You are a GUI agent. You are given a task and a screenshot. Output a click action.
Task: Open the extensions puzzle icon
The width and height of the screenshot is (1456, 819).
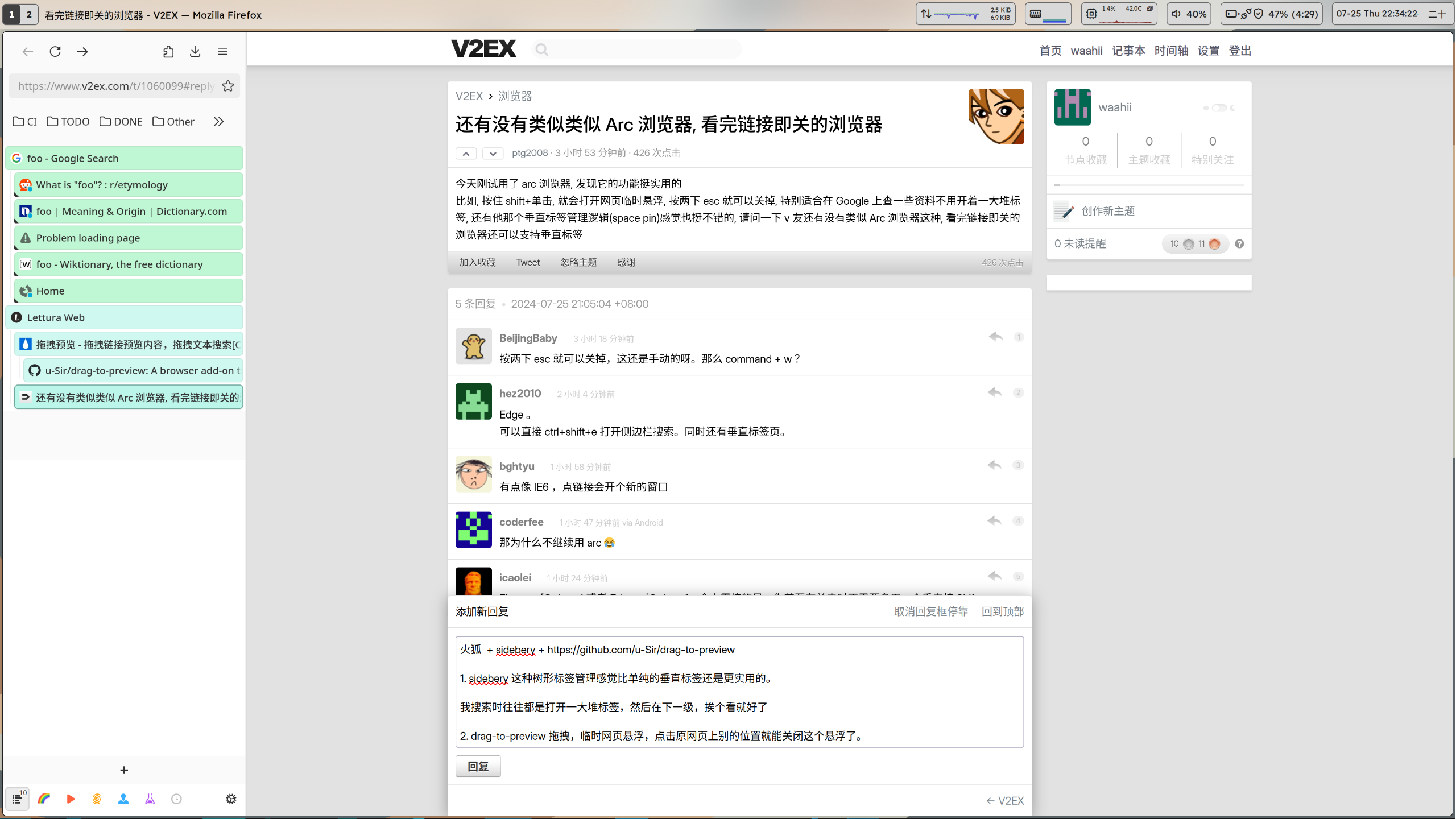(168, 52)
